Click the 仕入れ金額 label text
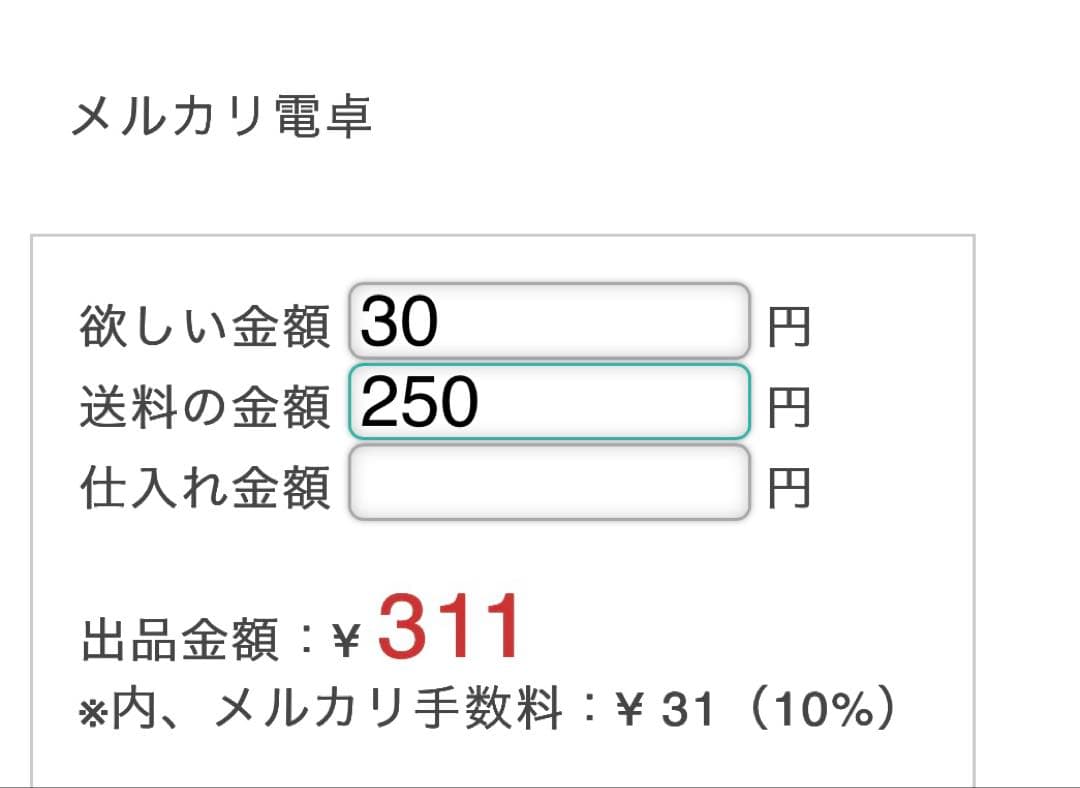The width and height of the screenshot is (1080, 788). pos(205,488)
